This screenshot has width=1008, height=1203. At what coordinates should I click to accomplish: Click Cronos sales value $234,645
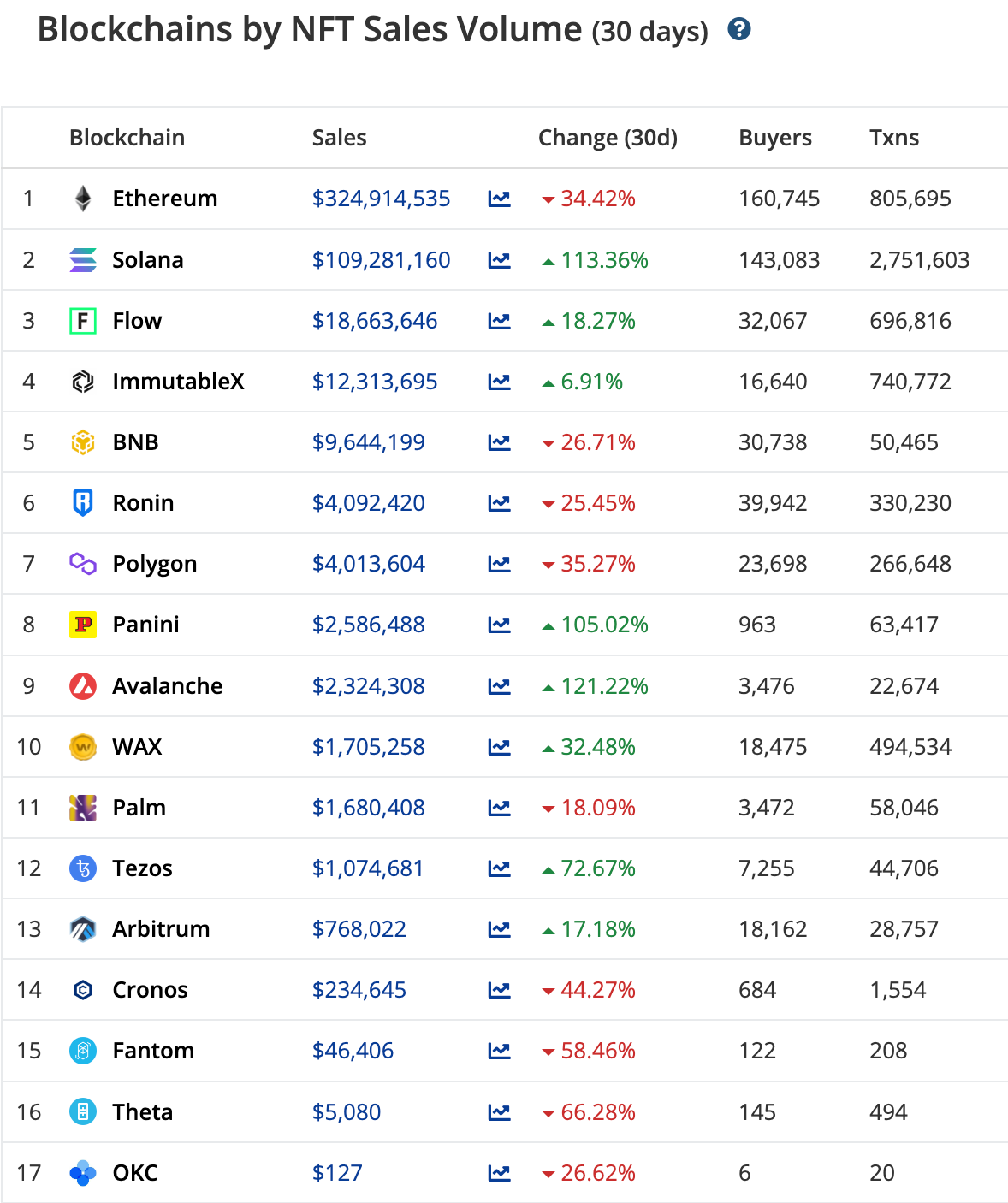pos(359,990)
